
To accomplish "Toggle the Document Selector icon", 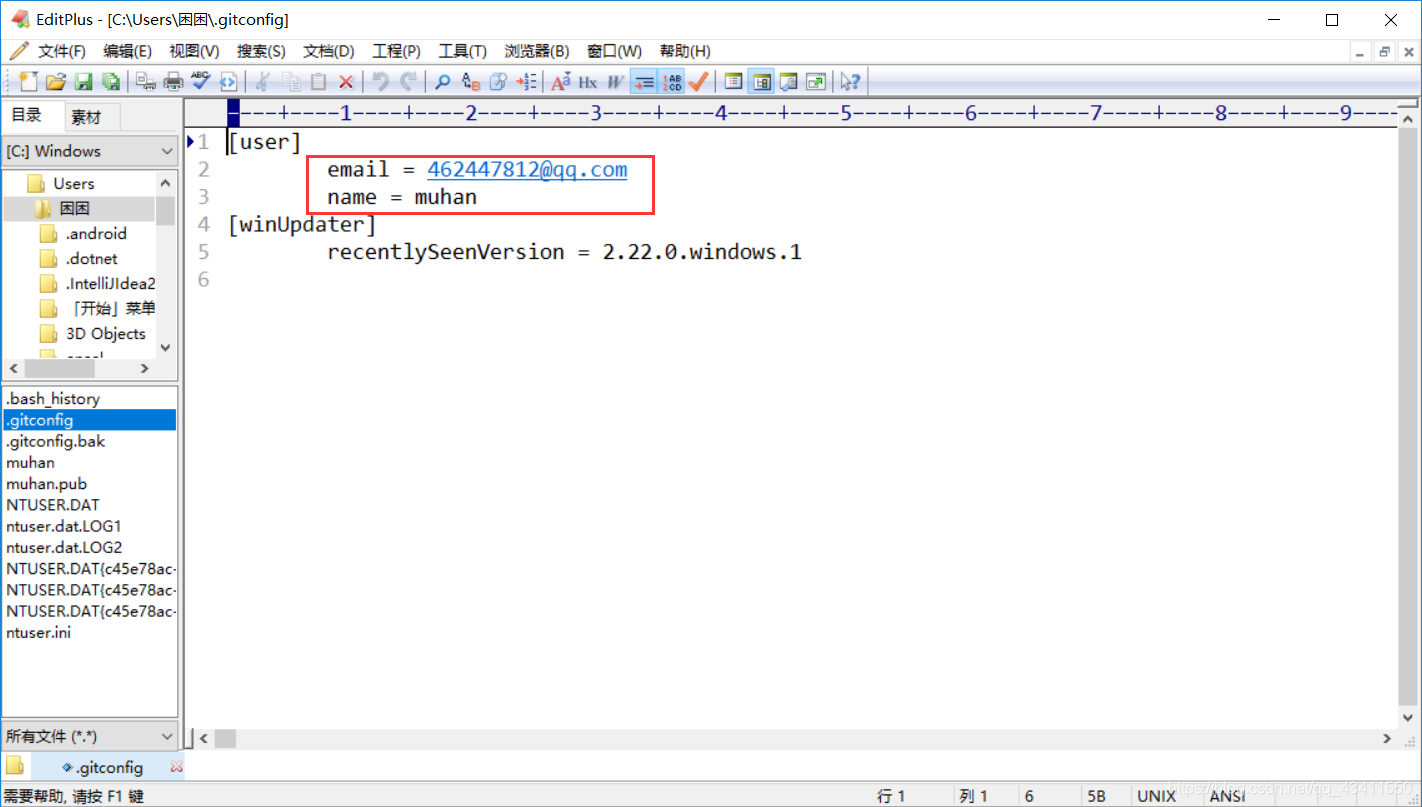I will click(x=733, y=82).
